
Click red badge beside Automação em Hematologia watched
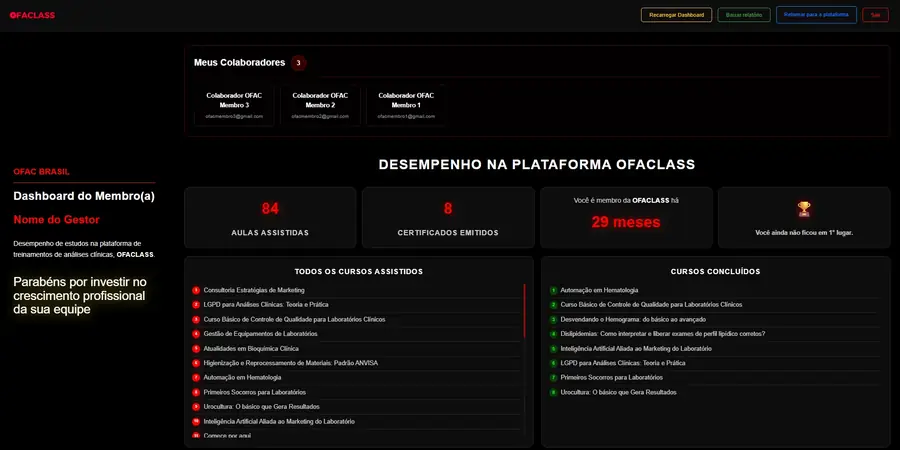click(196, 378)
